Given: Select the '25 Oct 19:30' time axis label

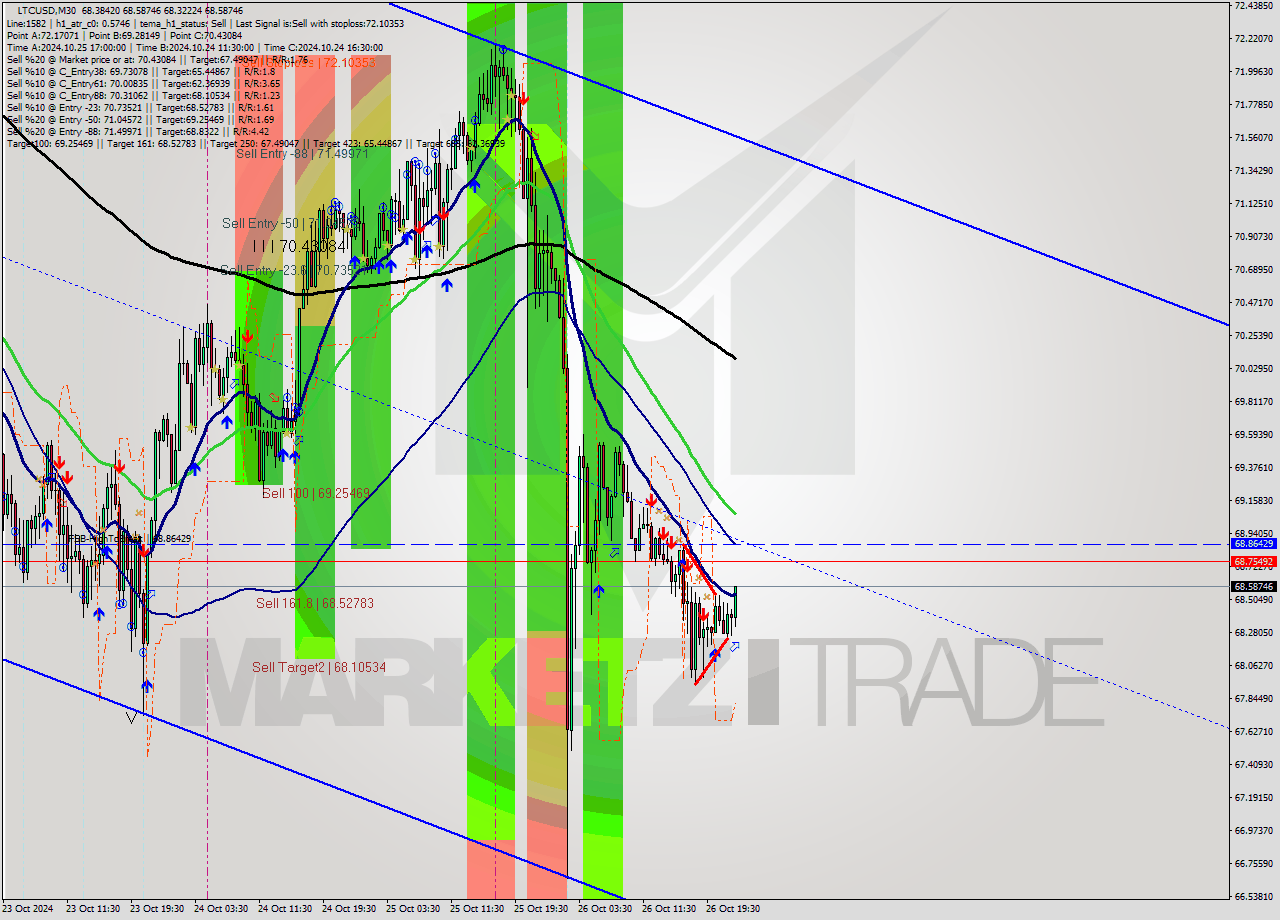Looking at the screenshot, I should [x=541, y=909].
